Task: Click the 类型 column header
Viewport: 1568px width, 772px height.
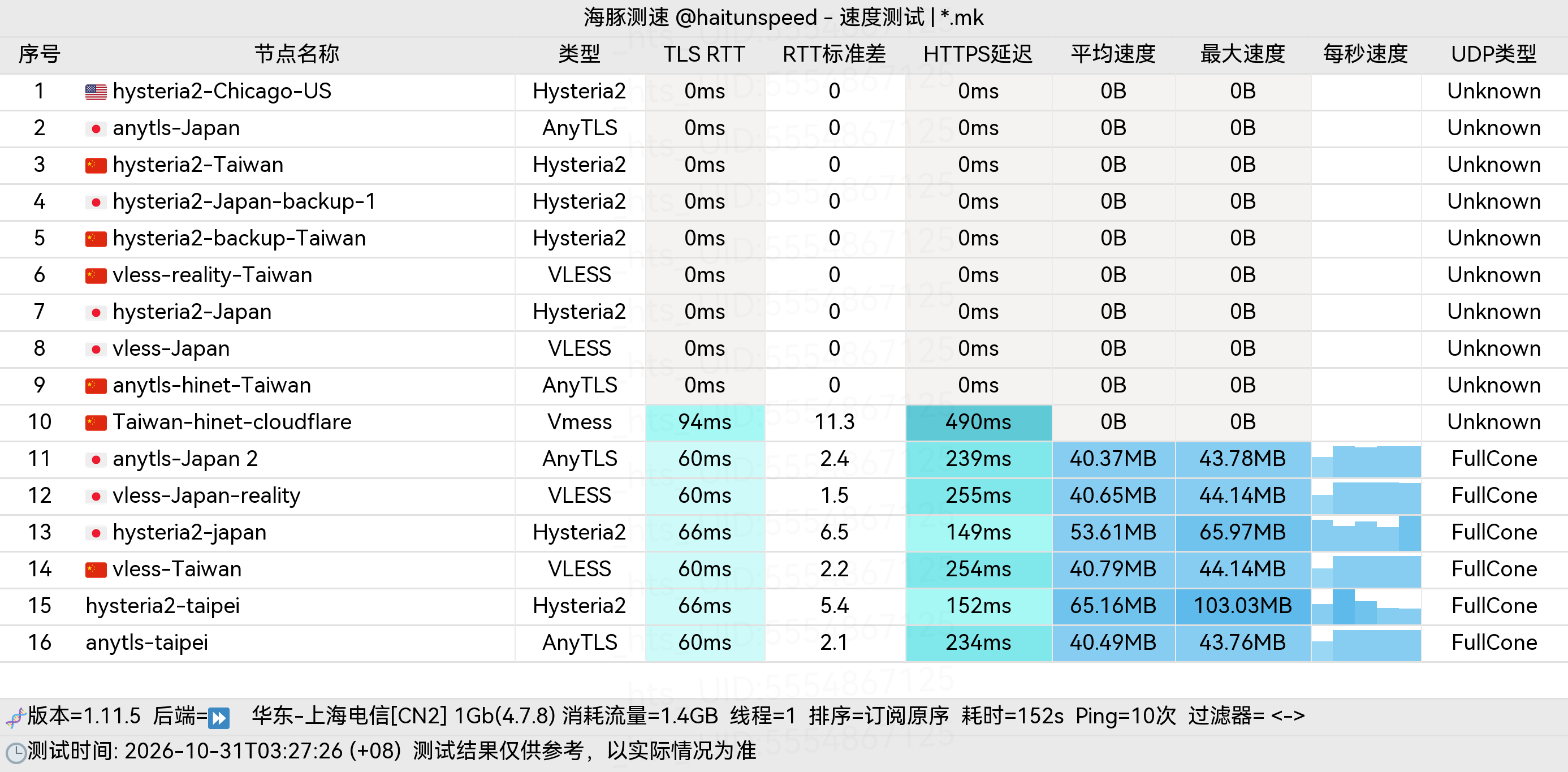Action: click(579, 54)
